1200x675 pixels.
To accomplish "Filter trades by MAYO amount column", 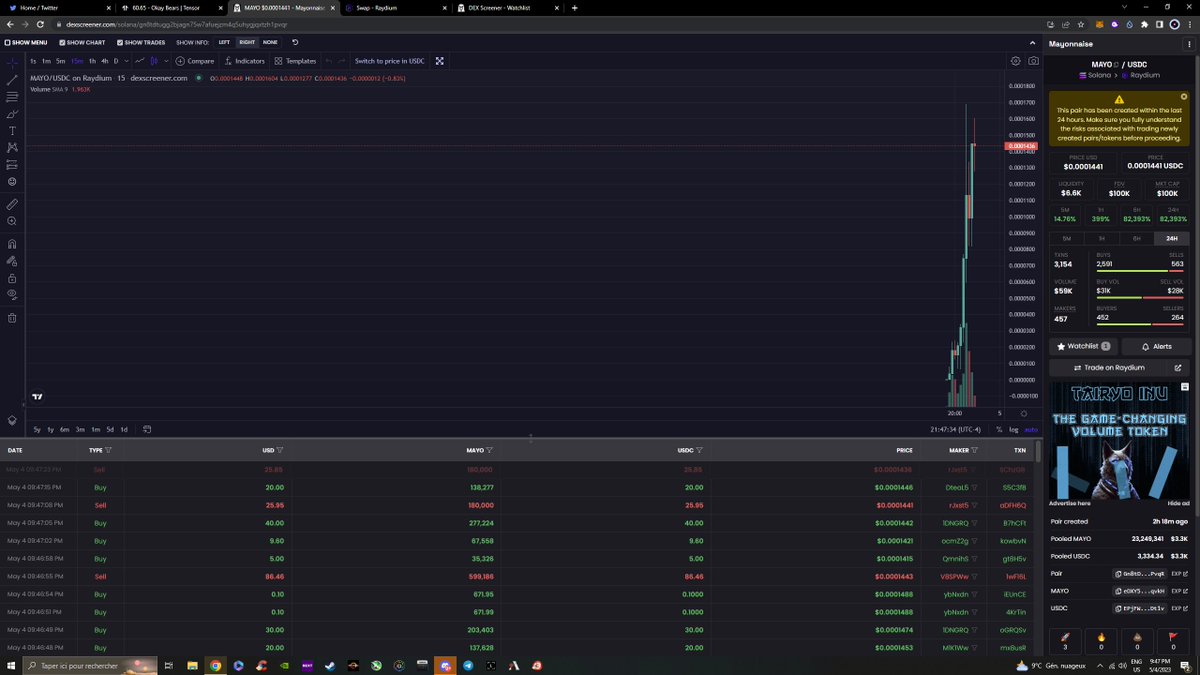I will 490,450.
